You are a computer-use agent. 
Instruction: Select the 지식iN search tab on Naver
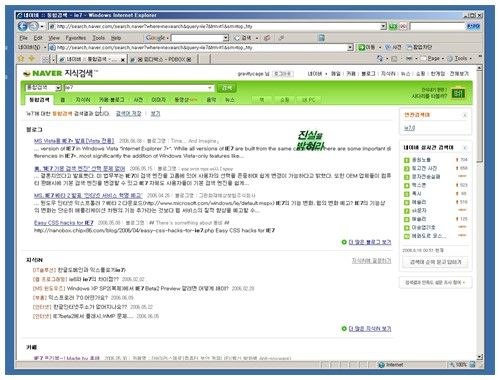pos(83,100)
